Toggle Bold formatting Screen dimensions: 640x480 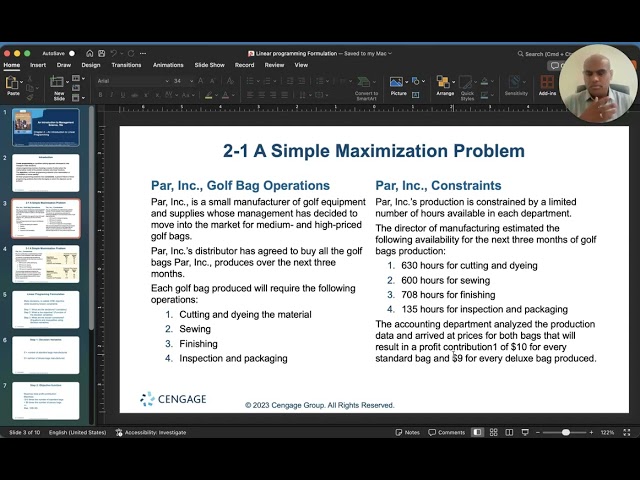pos(100,95)
